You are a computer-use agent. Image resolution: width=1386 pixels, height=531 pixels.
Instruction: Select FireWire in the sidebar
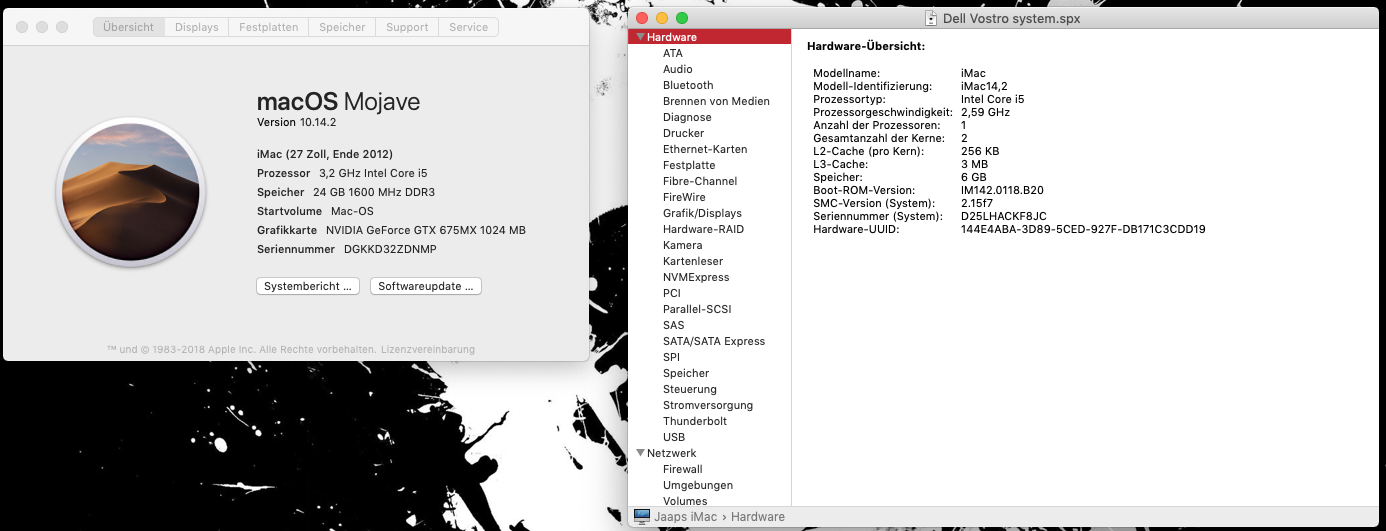[710, 197]
